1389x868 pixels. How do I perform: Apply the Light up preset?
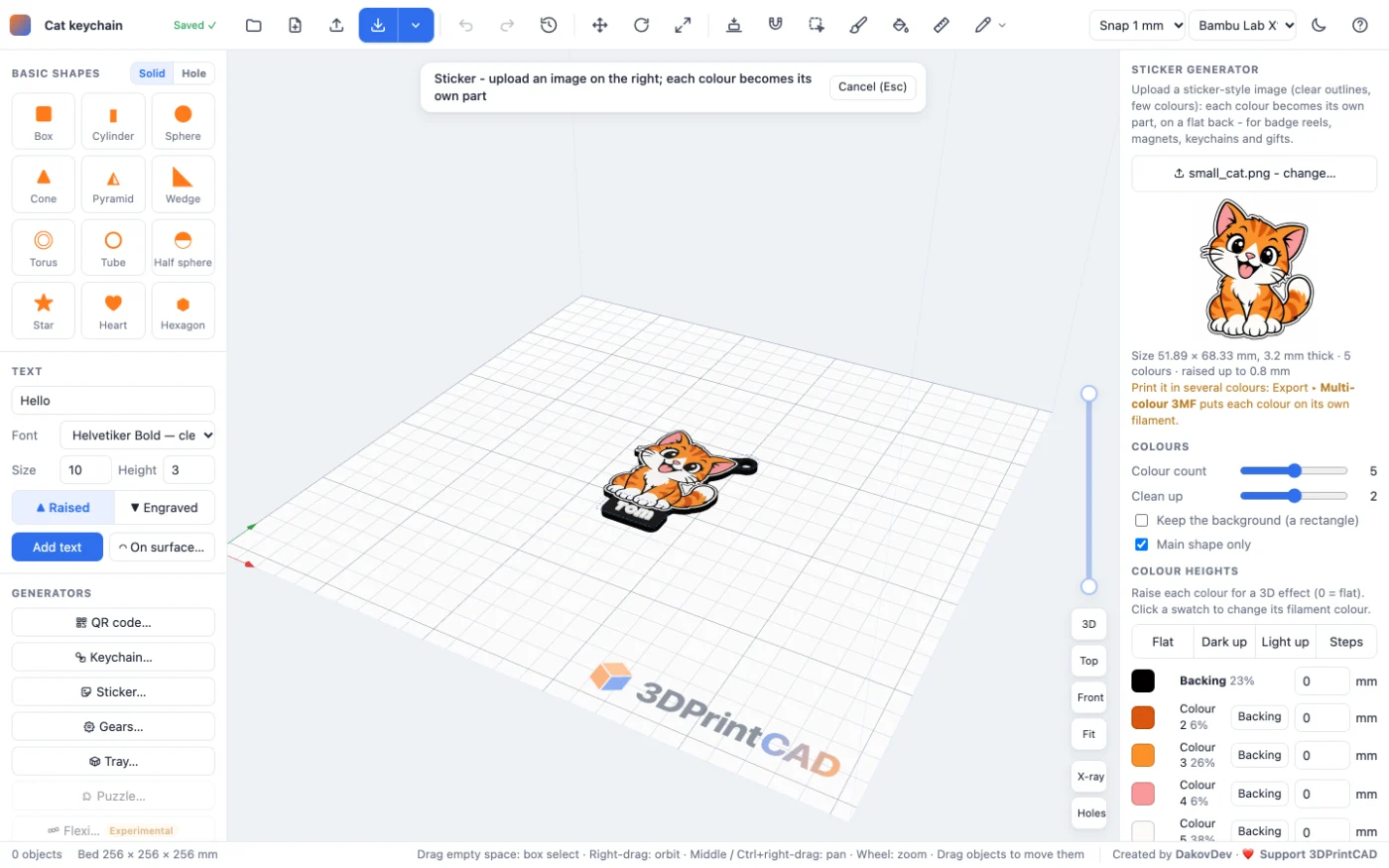1285,642
